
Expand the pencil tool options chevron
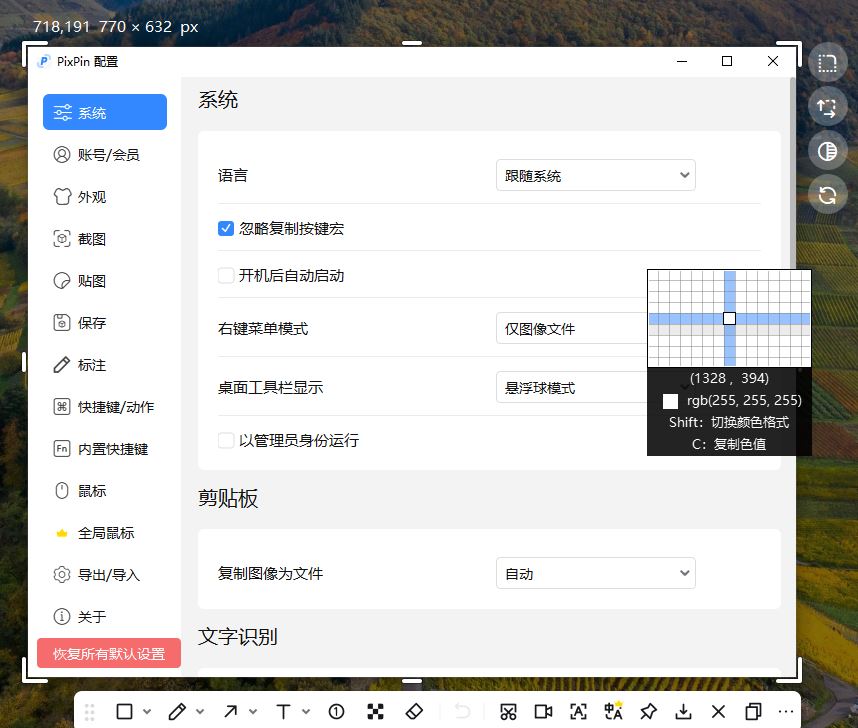tap(198, 711)
